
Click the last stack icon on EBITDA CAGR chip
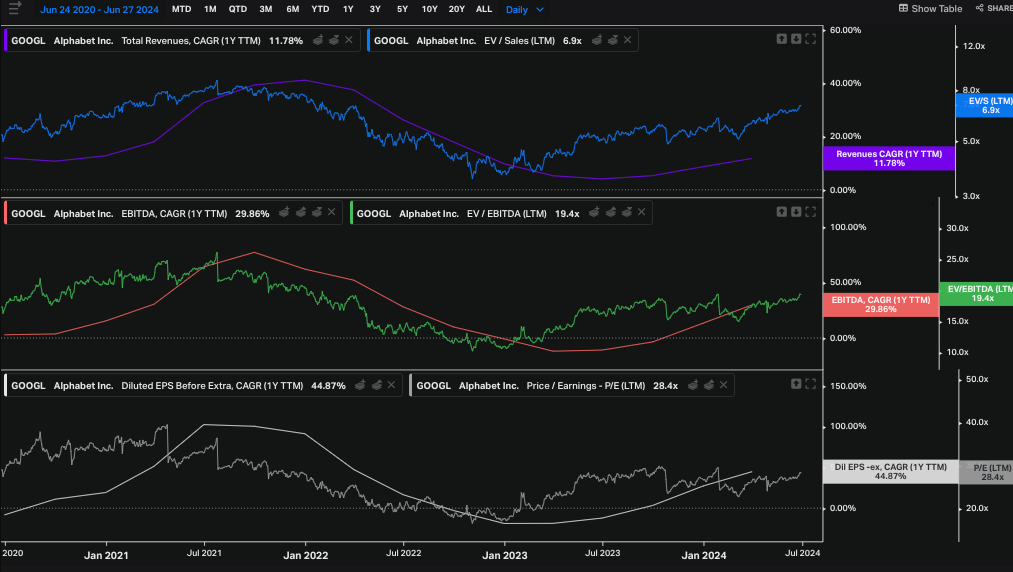(x=317, y=212)
